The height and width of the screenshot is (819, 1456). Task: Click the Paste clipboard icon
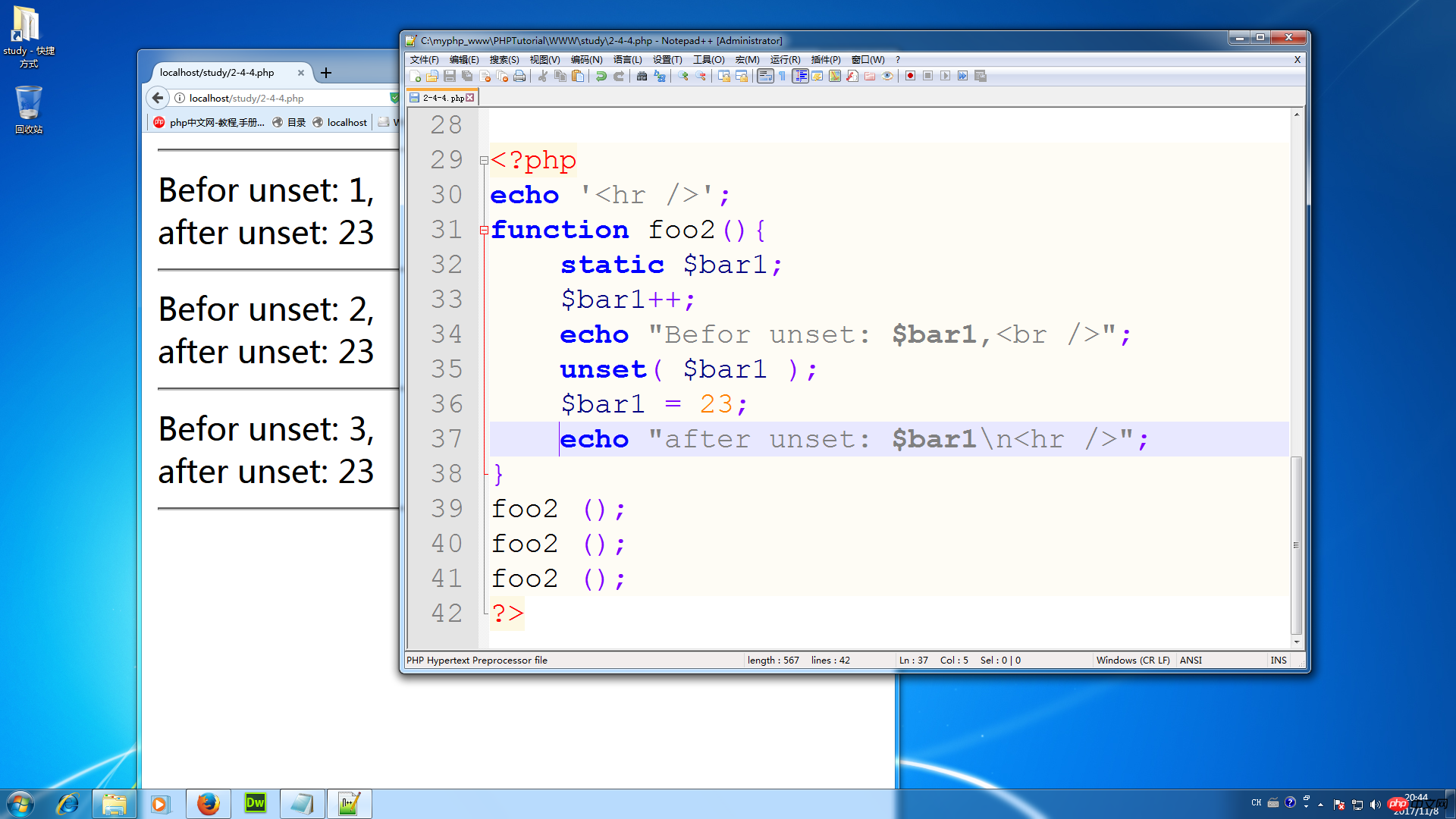(x=578, y=76)
